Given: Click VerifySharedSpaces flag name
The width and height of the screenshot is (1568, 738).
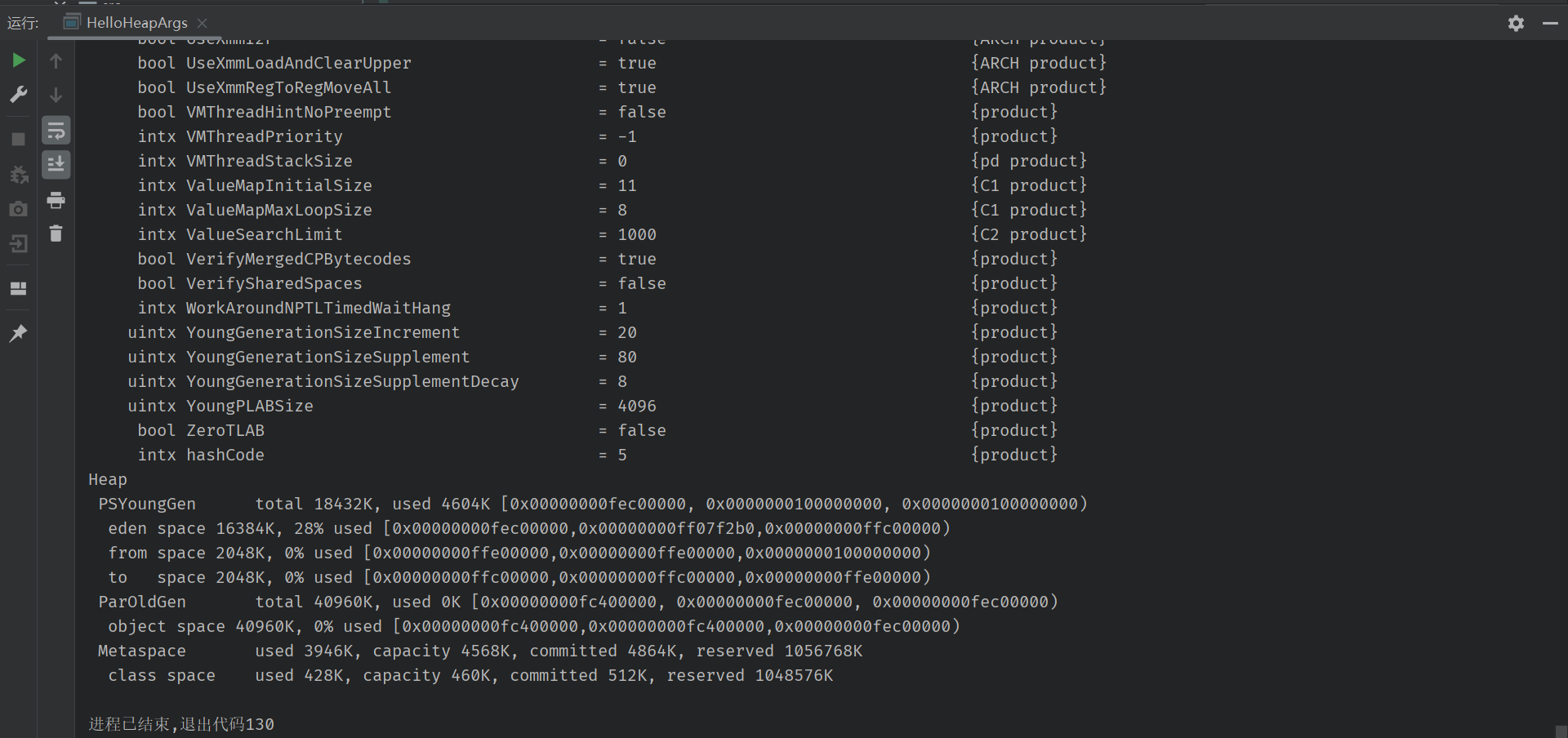Looking at the screenshot, I should pos(274,283).
